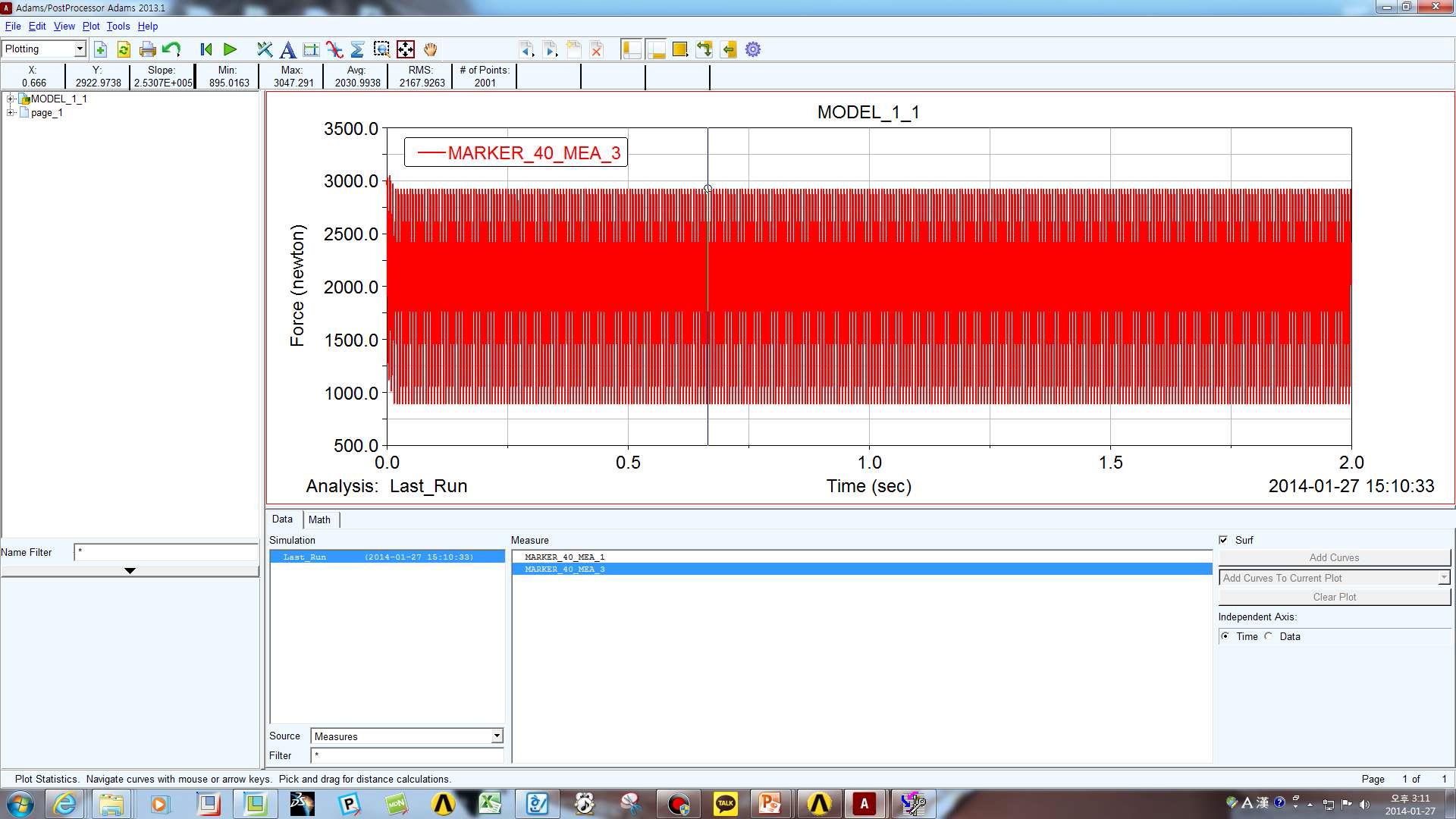Click the tracking cursor marker on curve
Screen dimensions: 1456x819
[x=708, y=189]
